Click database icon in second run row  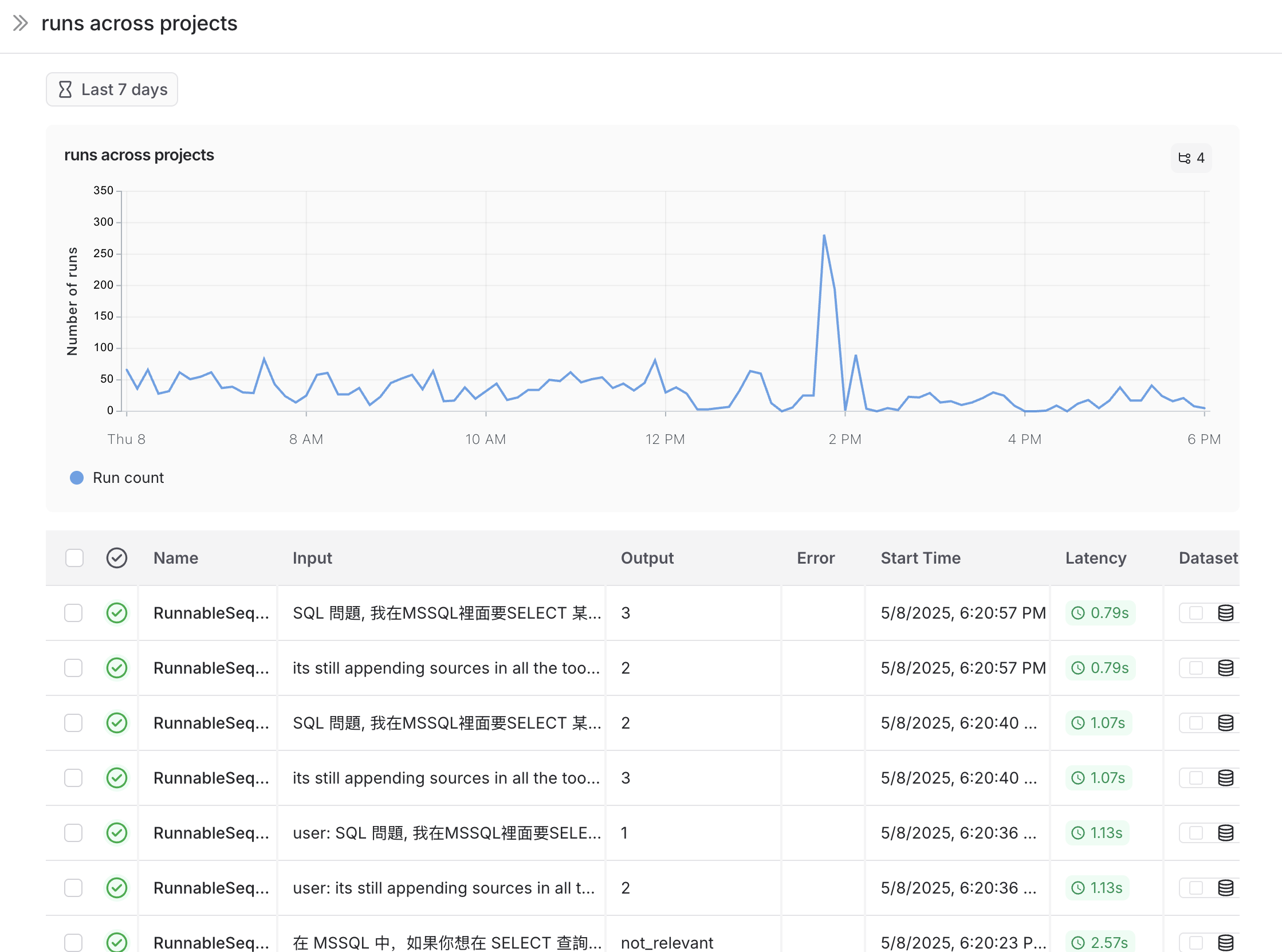tap(1225, 668)
